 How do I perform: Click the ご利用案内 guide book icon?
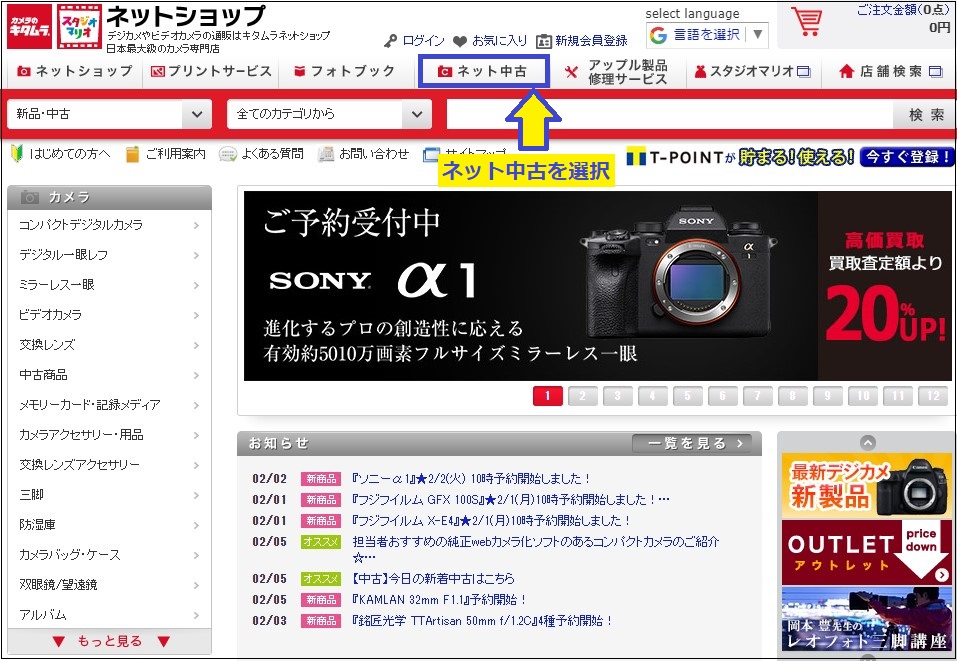click(x=132, y=154)
